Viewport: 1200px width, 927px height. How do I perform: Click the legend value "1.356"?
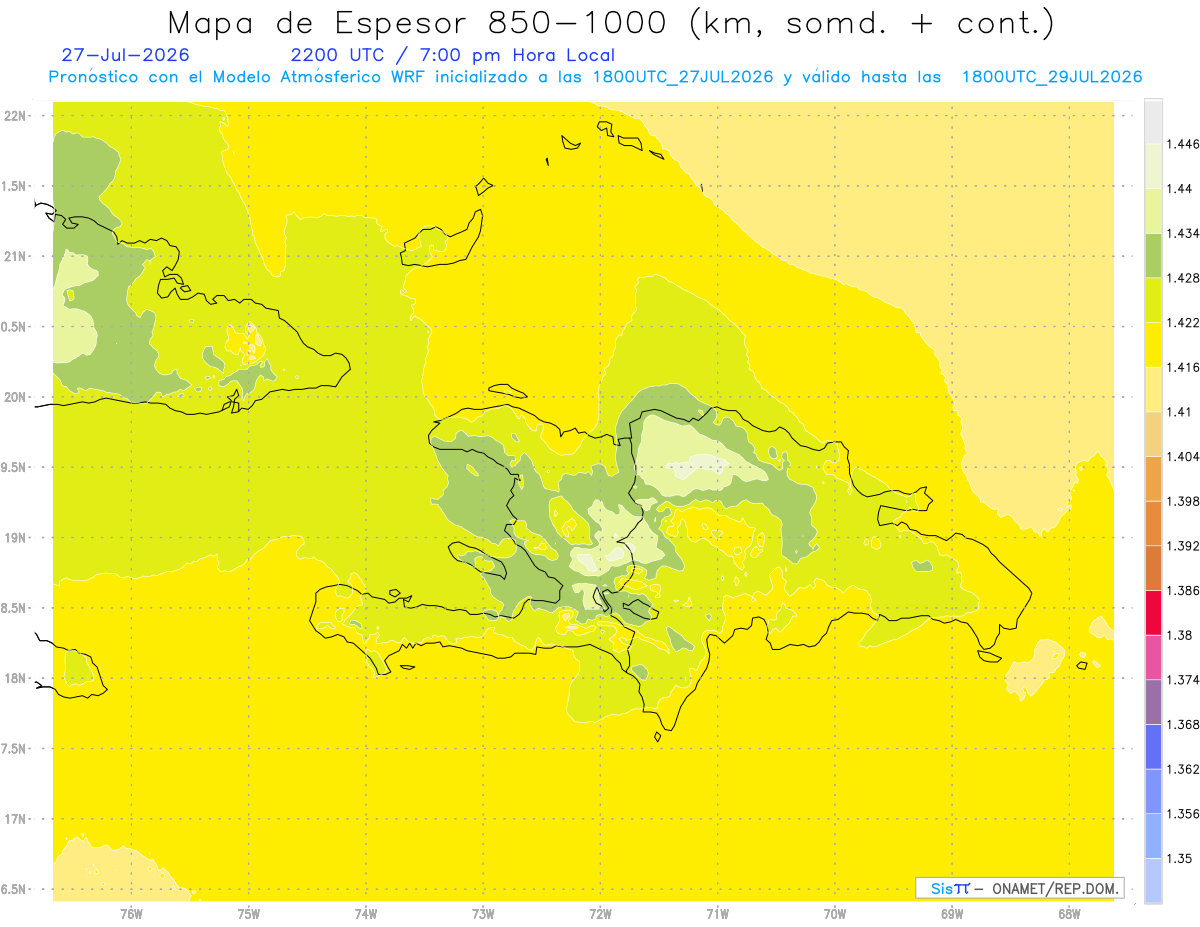pos(1182,814)
